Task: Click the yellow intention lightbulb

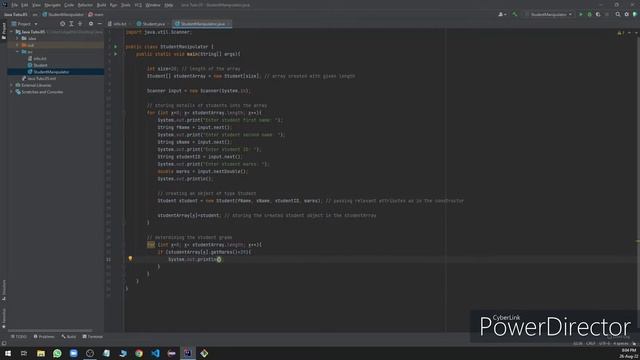Action: (x=130, y=259)
